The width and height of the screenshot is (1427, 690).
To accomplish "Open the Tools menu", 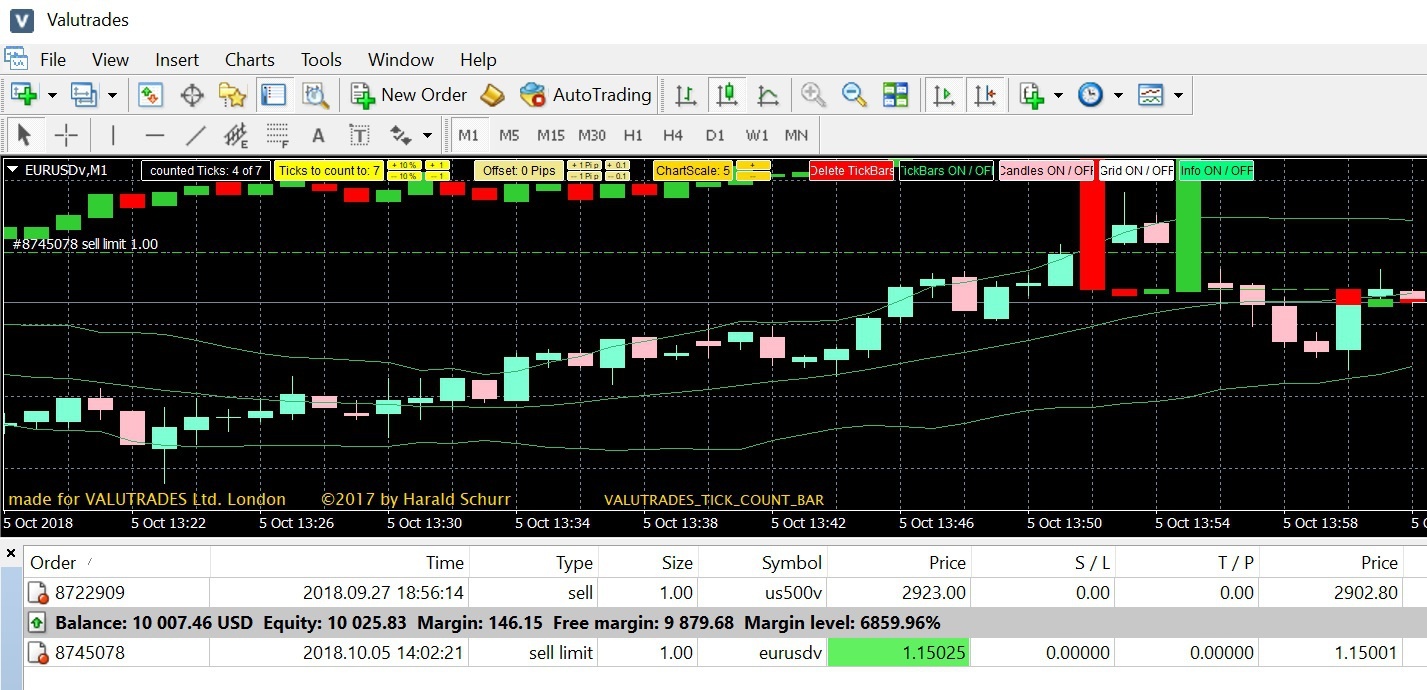I will coord(321,60).
